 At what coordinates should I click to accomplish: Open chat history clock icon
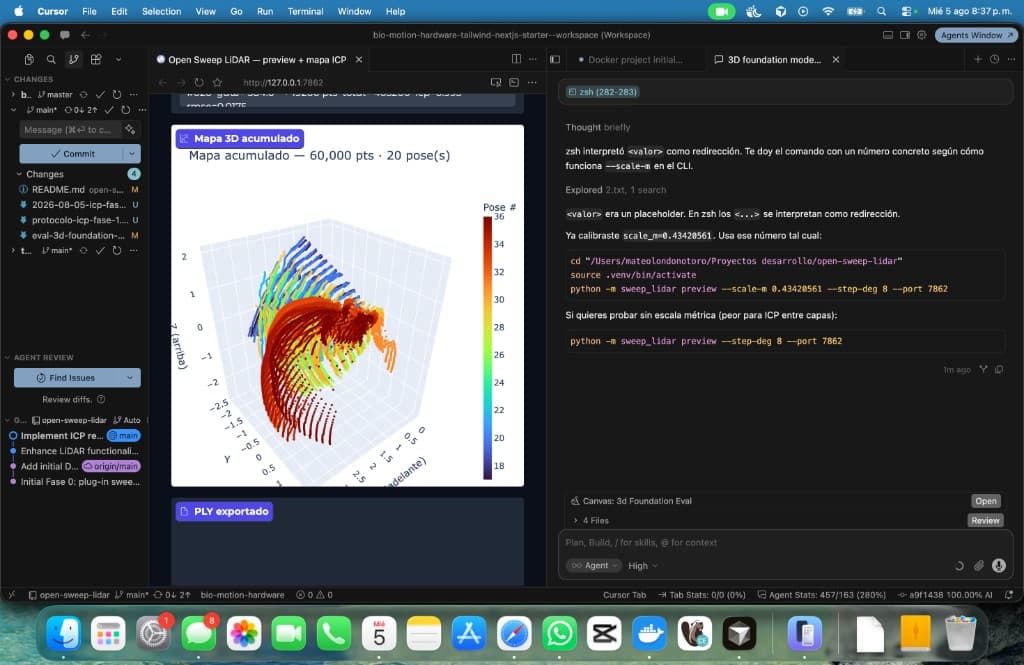pos(994,59)
